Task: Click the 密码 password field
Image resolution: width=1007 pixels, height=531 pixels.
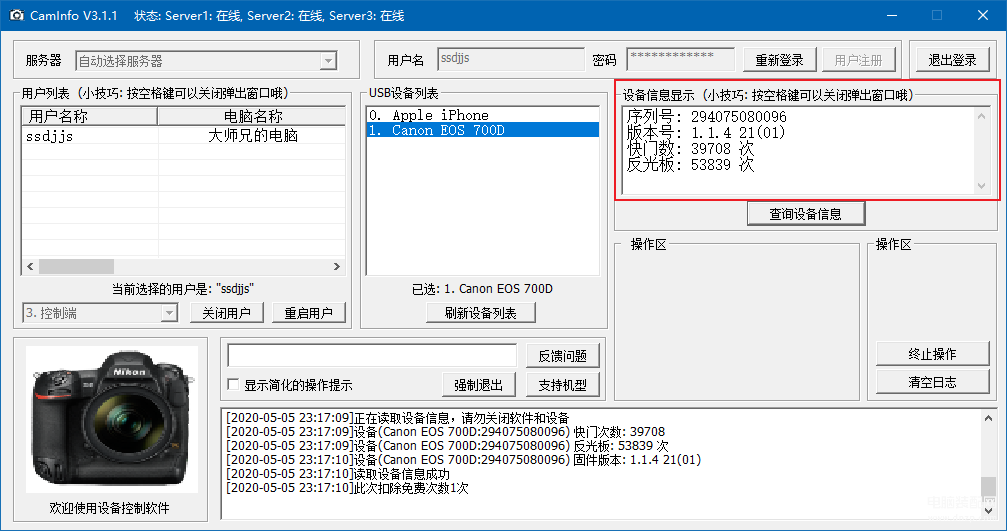Action: [x=681, y=59]
